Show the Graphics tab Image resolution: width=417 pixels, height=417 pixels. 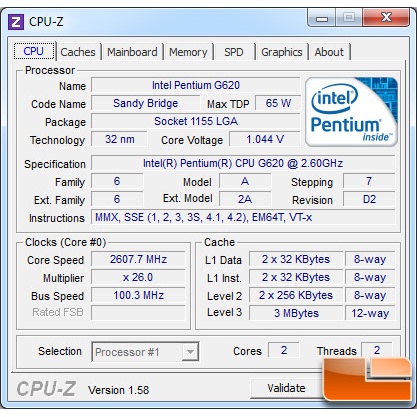[x=282, y=52]
